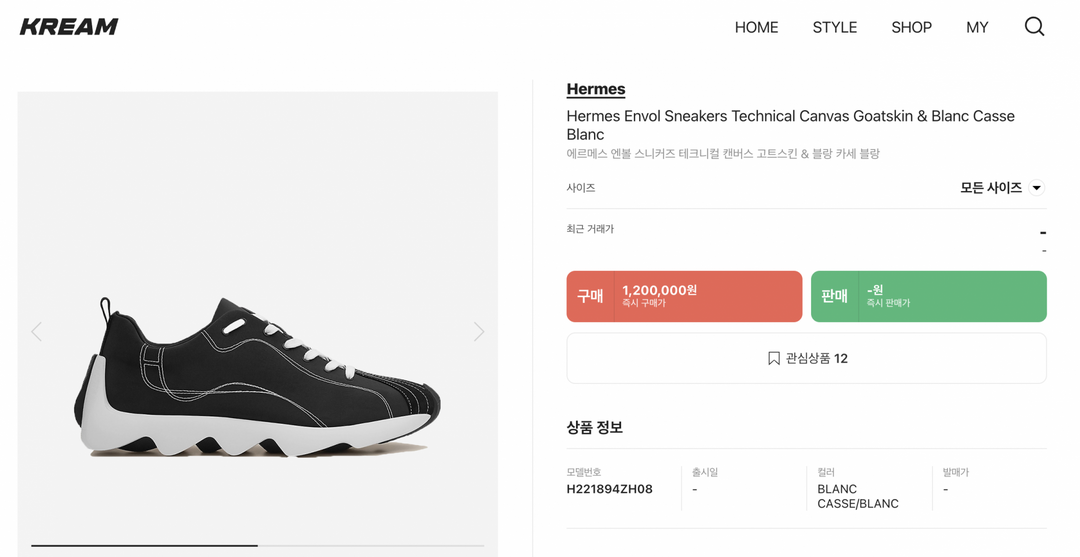
Task: Click the bookmark icon beside 관심상품
Action: (773, 358)
